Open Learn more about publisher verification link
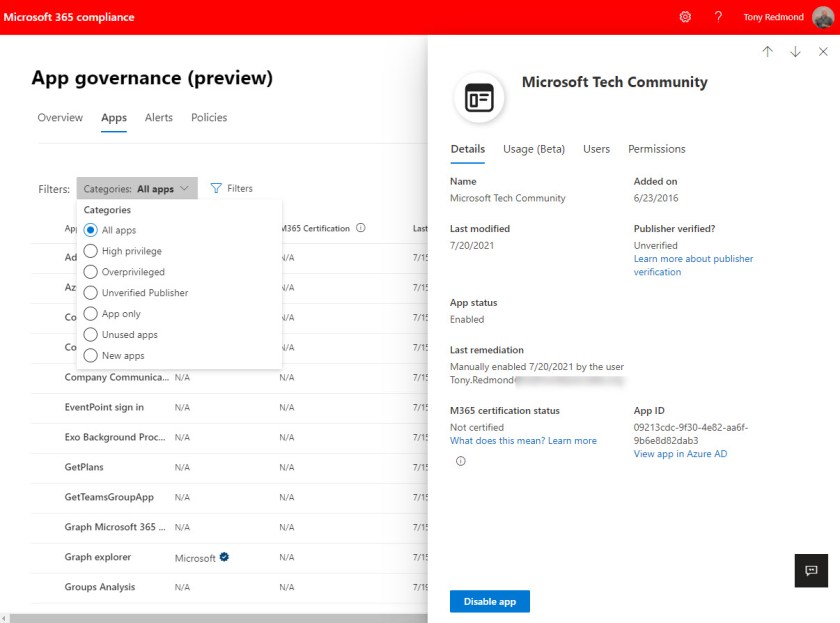Screen dimensions: 840x623 click(693, 265)
